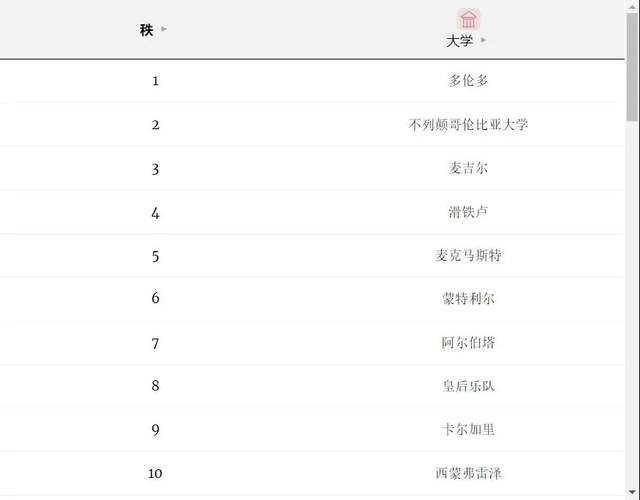Sort by the 大学 column arrow
The image size is (640, 500).
483,40
